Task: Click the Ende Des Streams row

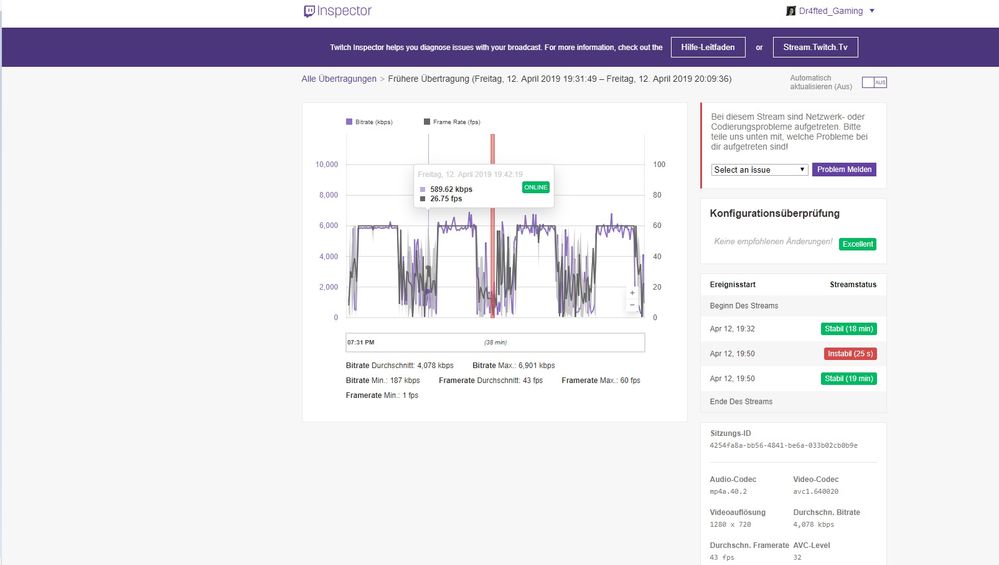Action: pos(793,401)
